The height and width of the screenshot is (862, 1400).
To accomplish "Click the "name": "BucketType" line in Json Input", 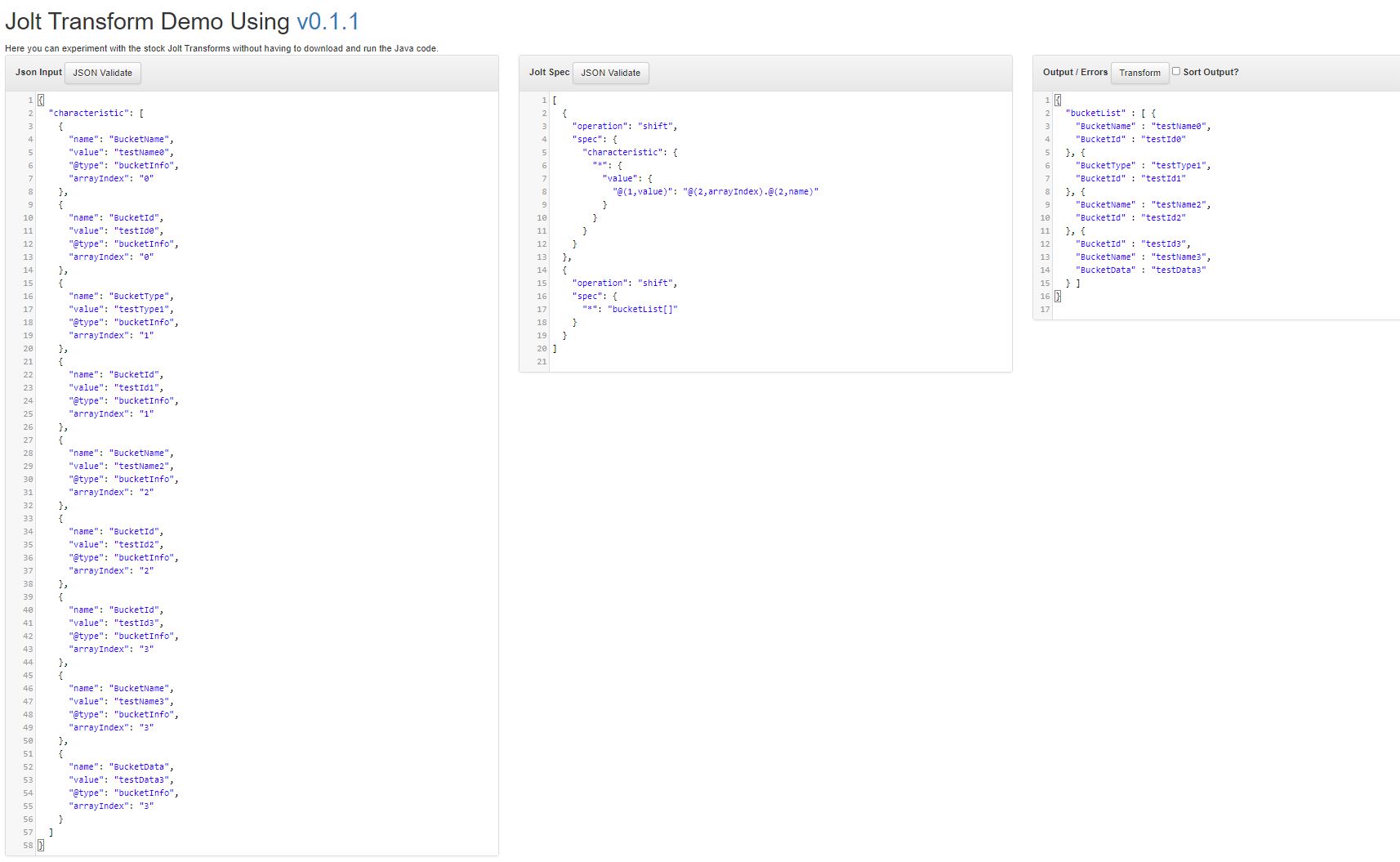I will coord(122,296).
